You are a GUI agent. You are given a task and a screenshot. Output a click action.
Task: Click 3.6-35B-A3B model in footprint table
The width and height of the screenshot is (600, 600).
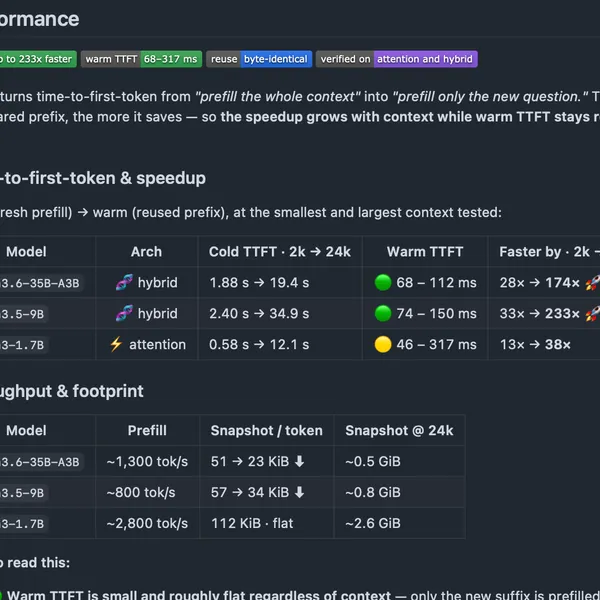[40, 462]
